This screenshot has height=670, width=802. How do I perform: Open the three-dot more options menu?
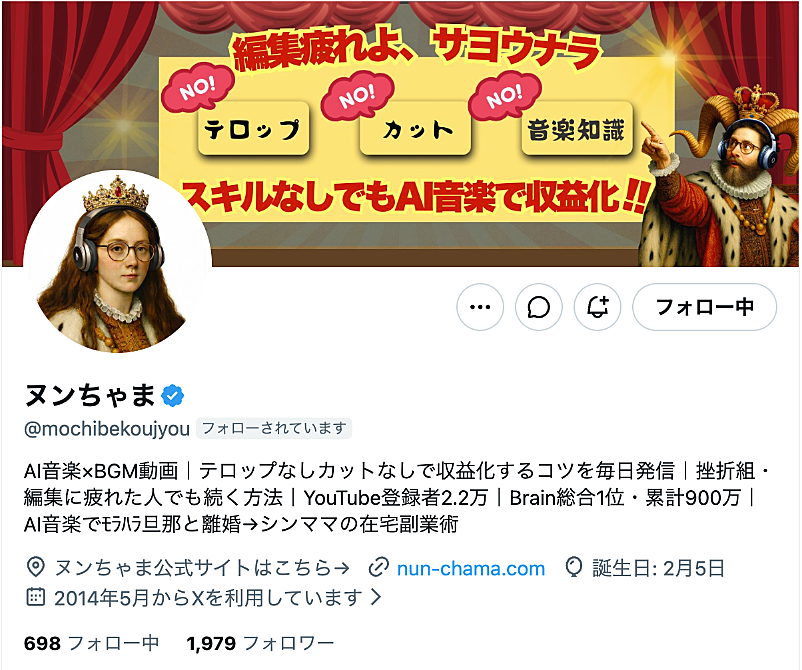pos(480,307)
